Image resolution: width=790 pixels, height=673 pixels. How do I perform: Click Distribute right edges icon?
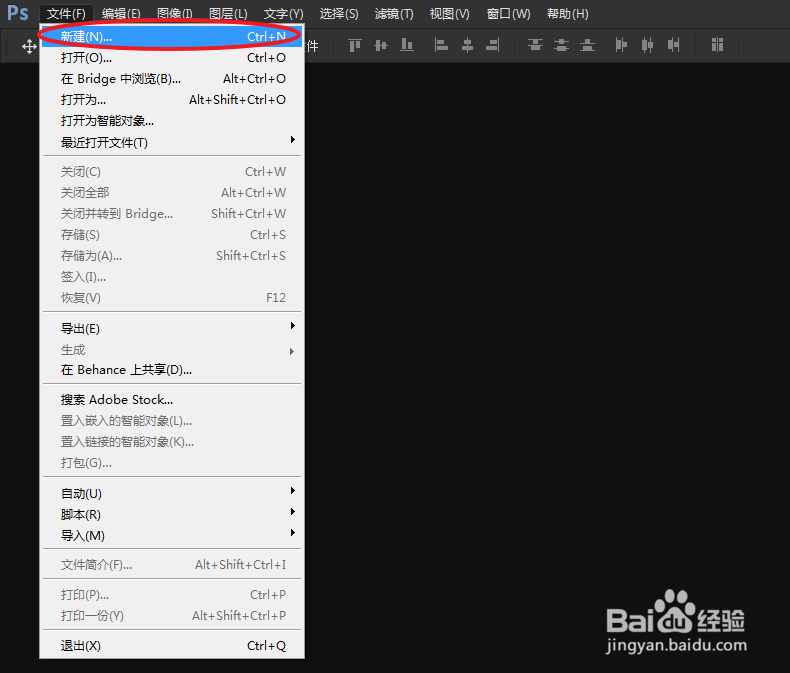(x=674, y=46)
